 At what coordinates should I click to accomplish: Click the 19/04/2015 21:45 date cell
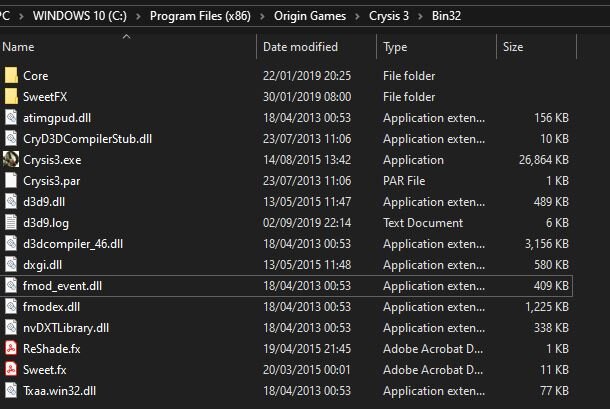[307, 349]
